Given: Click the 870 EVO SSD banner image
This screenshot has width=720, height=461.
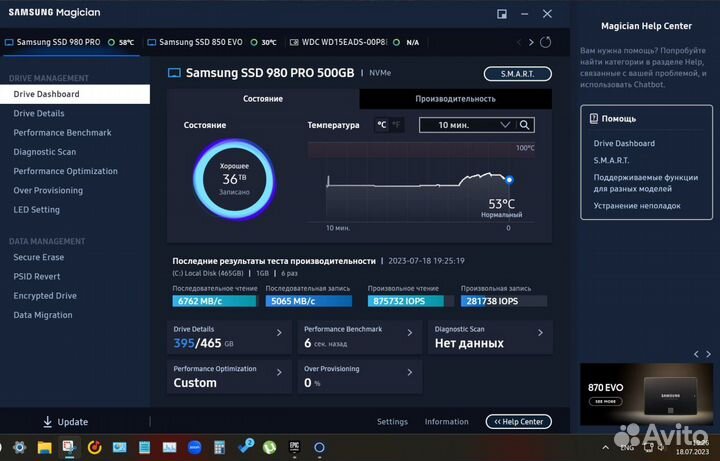Looking at the screenshot, I should 647,394.
